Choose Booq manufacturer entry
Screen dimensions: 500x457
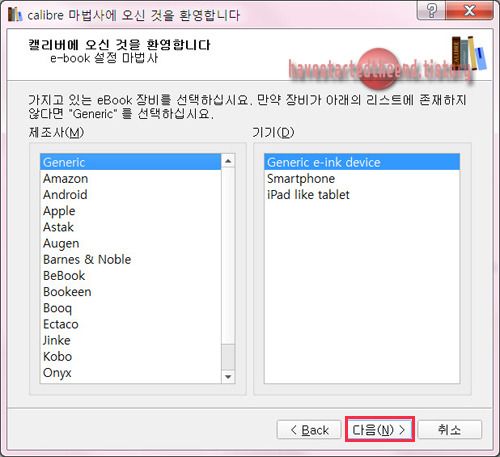pos(130,308)
